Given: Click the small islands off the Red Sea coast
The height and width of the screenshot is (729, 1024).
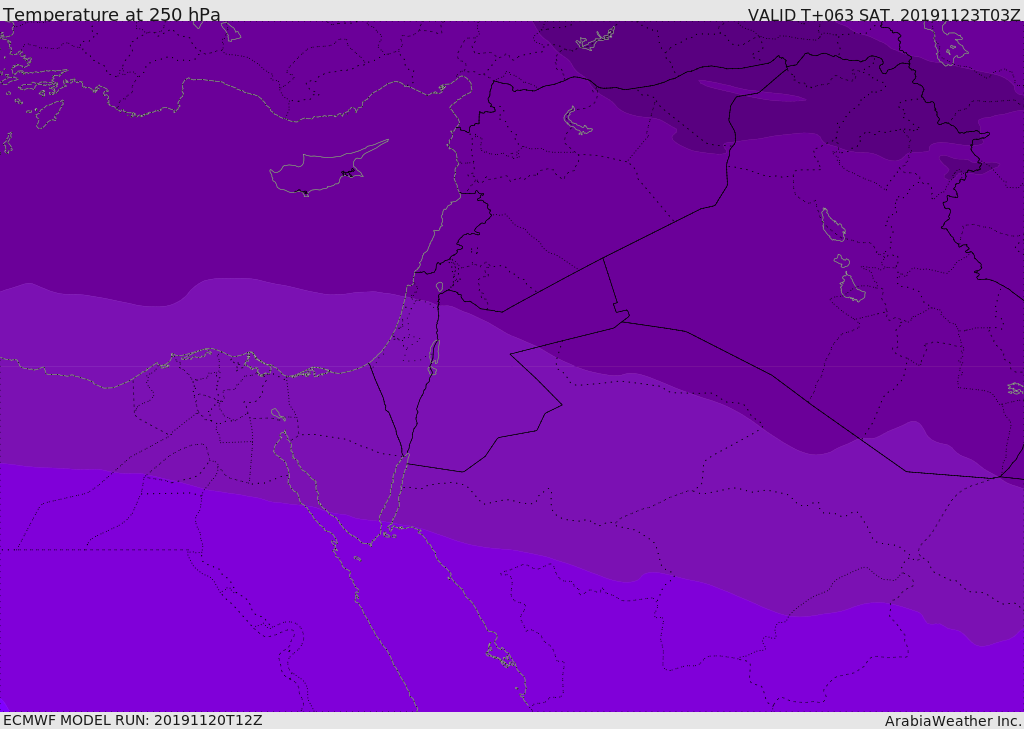Looking at the screenshot, I should (500, 655).
